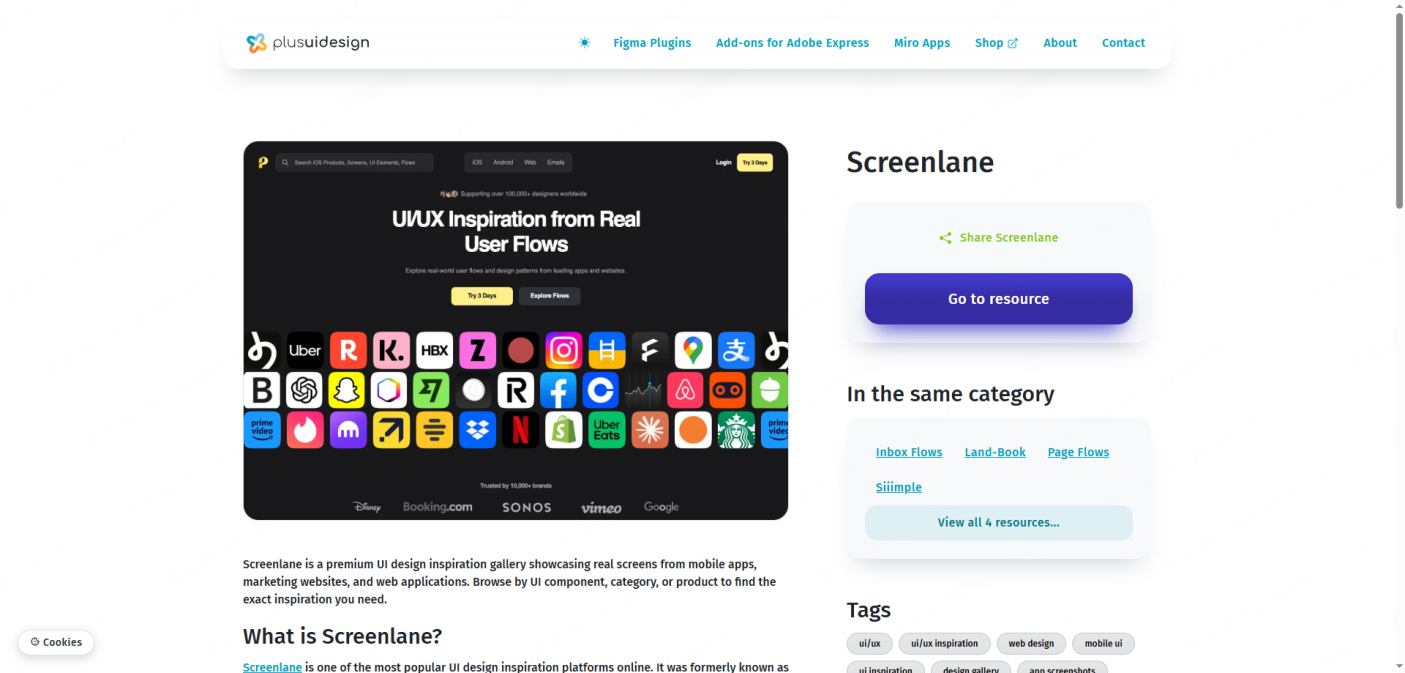
Task: Select the ui/ux inspiration tag
Action: pyautogui.click(x=944, y=644)
